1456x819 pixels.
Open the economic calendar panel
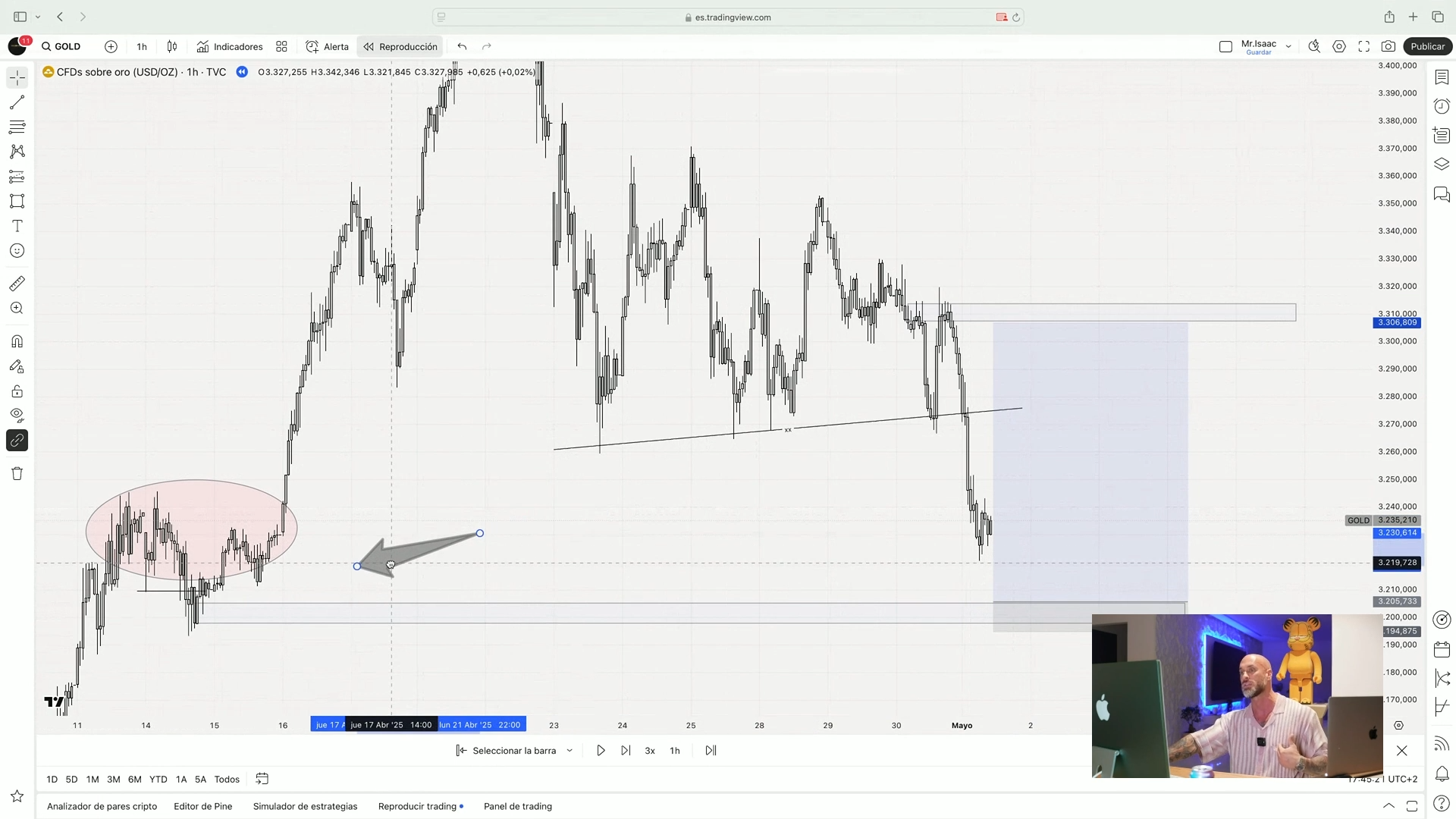click(1442, 649)
